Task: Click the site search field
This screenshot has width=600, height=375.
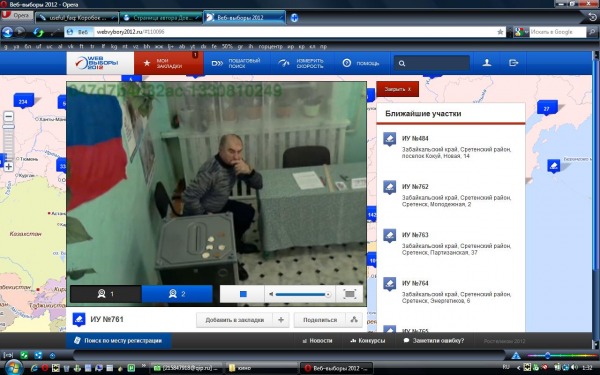Action: tap(432, 64)
